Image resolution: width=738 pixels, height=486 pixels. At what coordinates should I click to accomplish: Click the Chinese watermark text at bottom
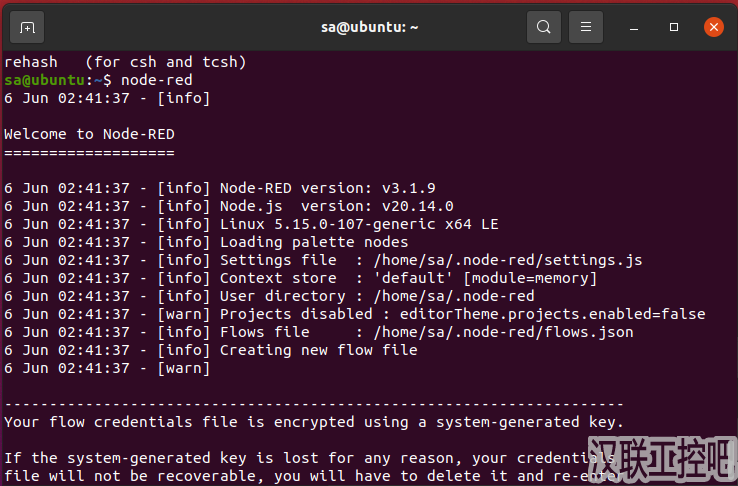pyautogui.click(x=661, y=460)
